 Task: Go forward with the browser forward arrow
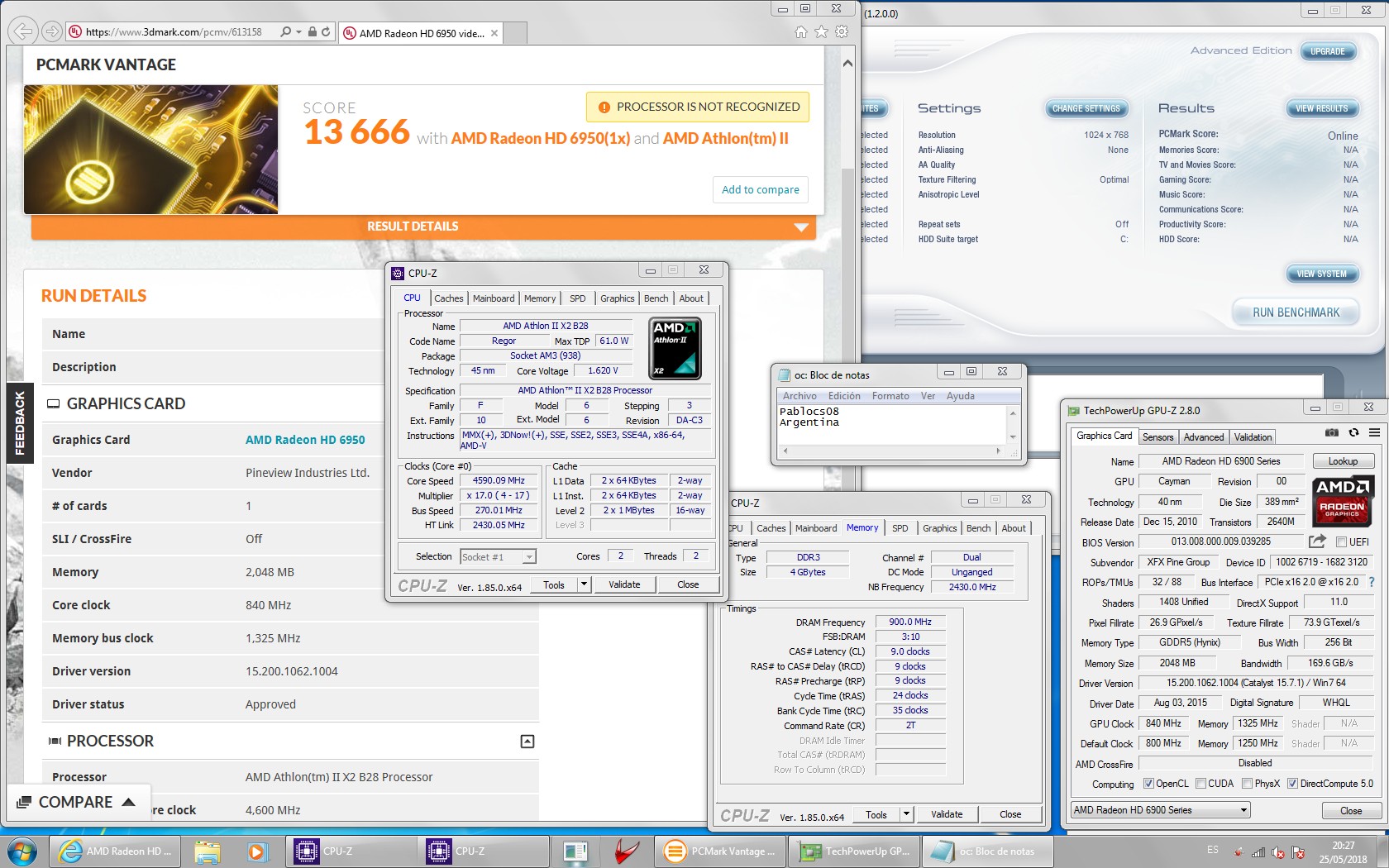tap(52, 31)
